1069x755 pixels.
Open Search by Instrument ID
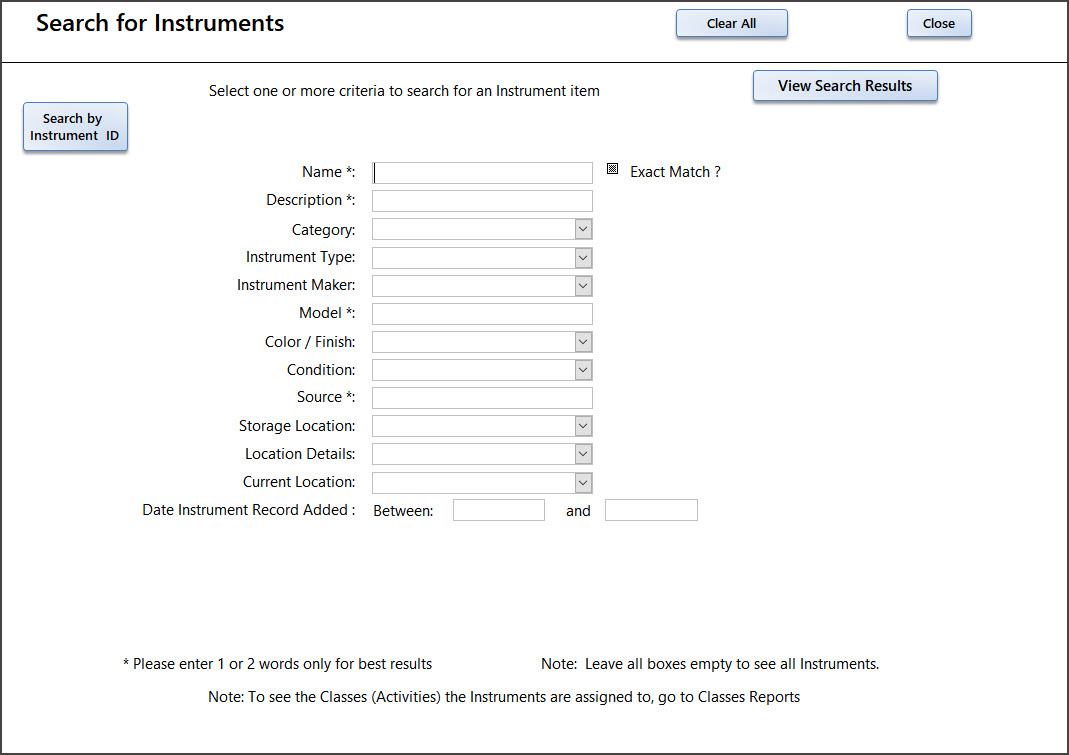click(75, 127)
